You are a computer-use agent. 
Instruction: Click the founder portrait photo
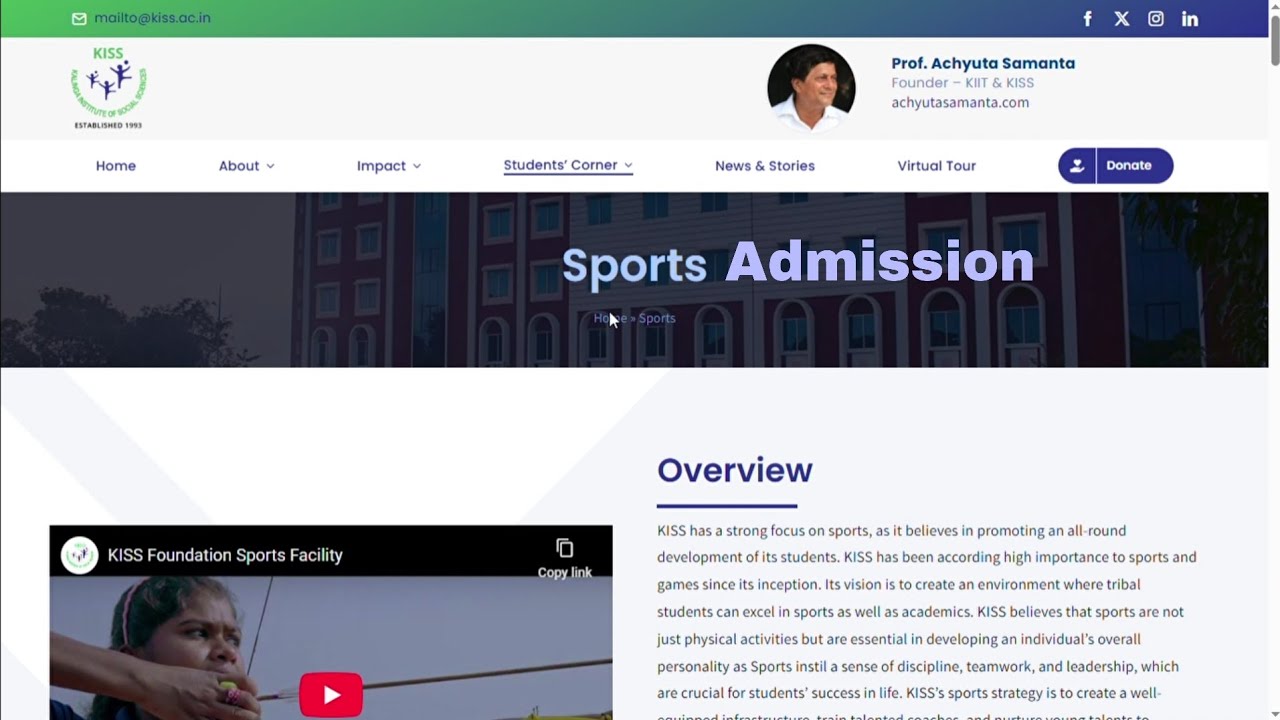tap(811, 88)
